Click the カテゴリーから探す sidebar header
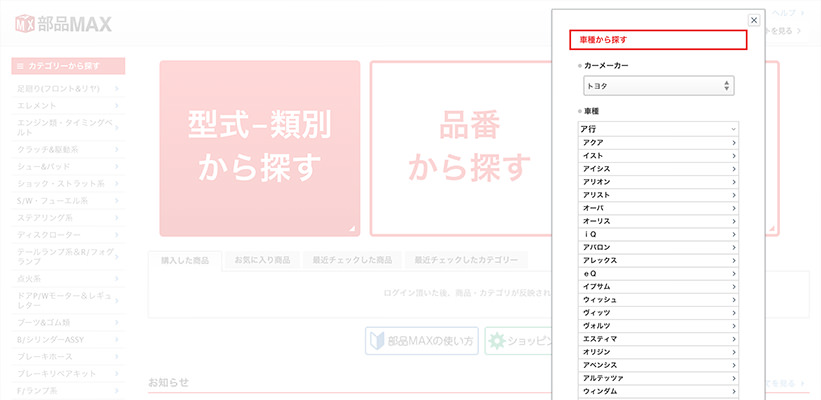The width and height of the screenshot is (821, 400). [68, 66]
